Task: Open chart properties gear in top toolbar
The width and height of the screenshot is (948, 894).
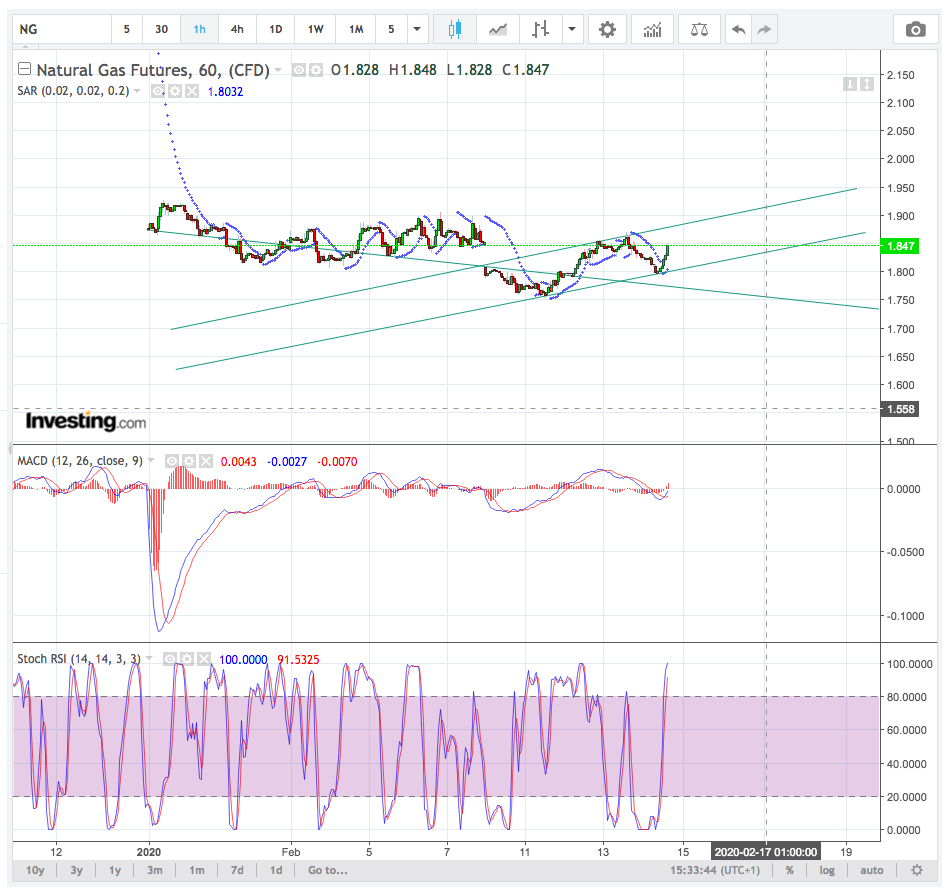Action: point(607,29)
